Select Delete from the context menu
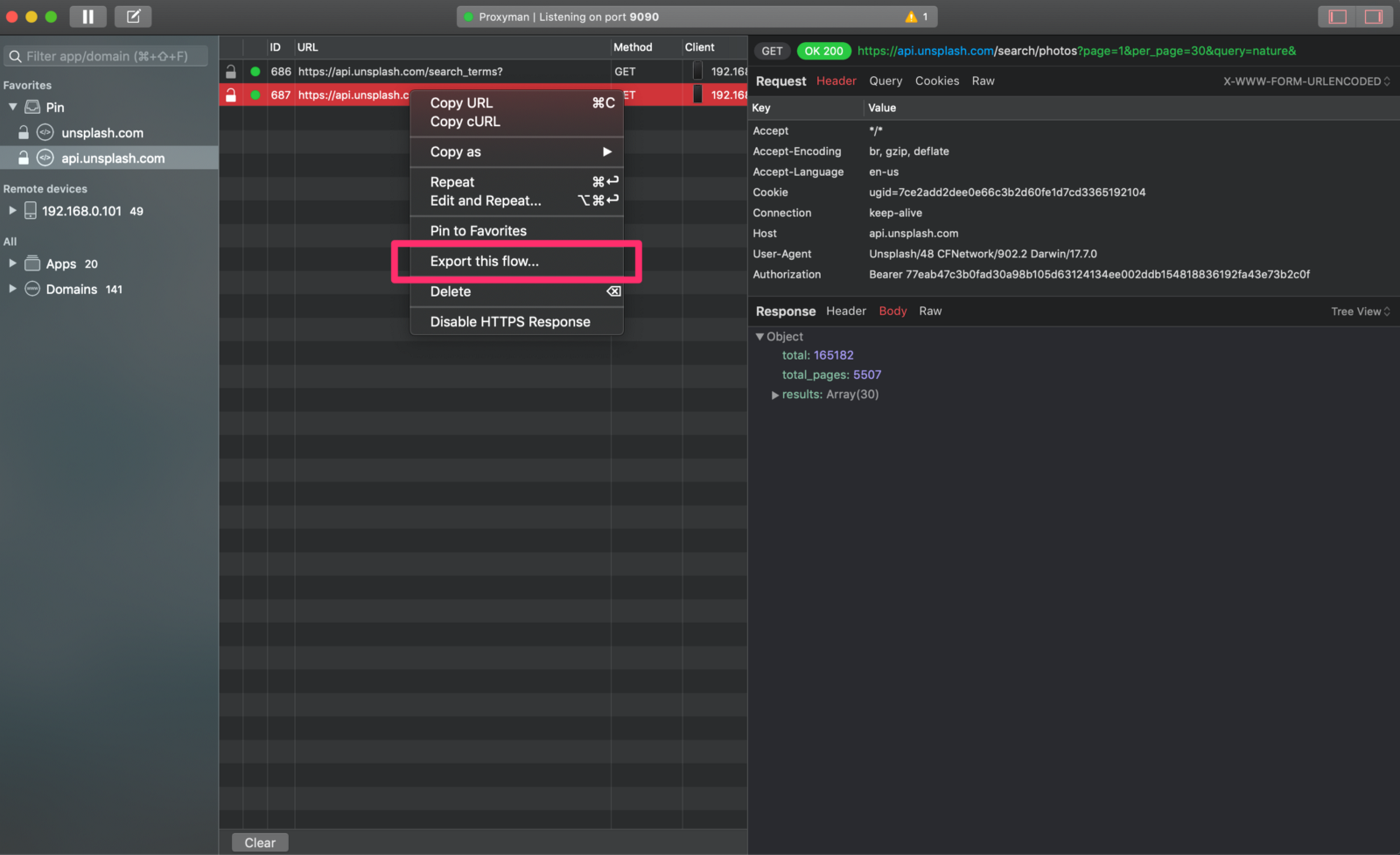This screenshot has width=1400, height=855. tap(517, 291)
